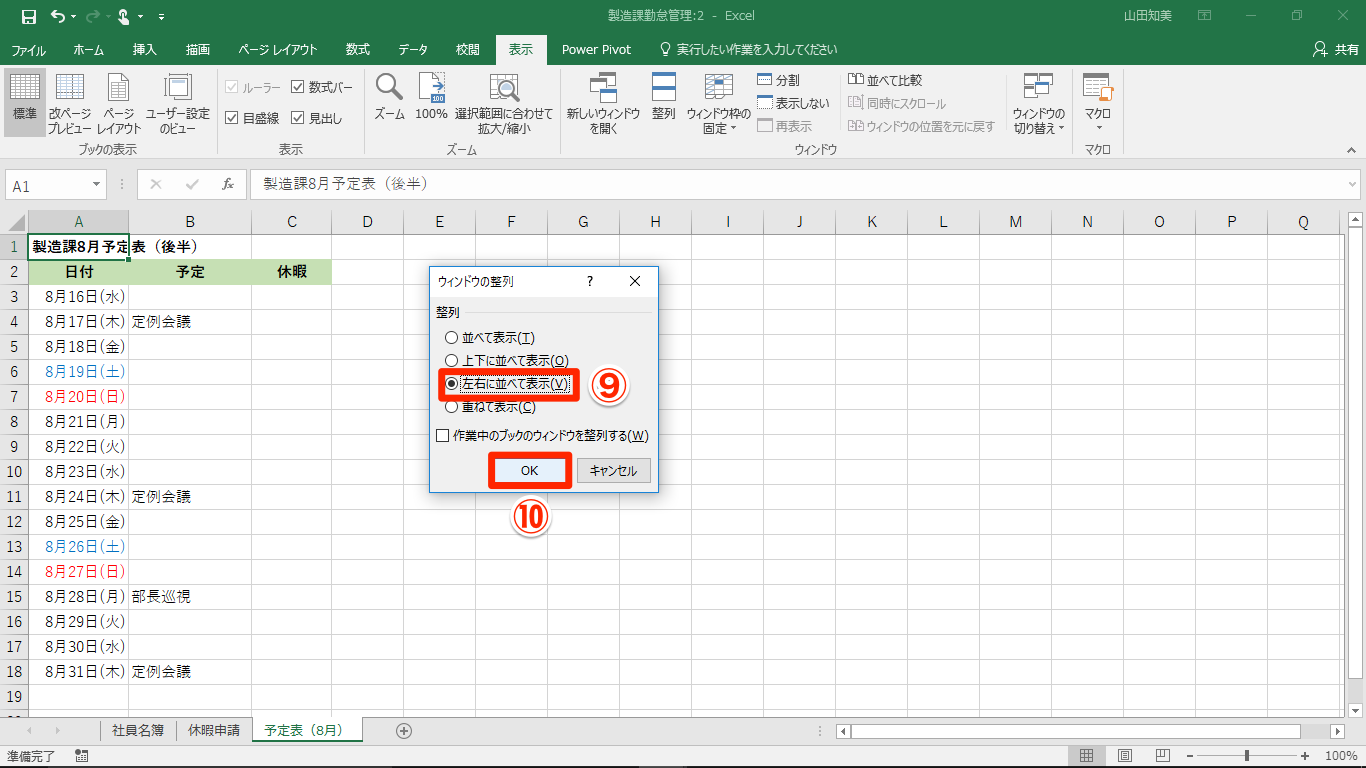Click OK in the Arrange Windows dialog
The height and width of the screenshot is (768, 1366).
point(530,470)
